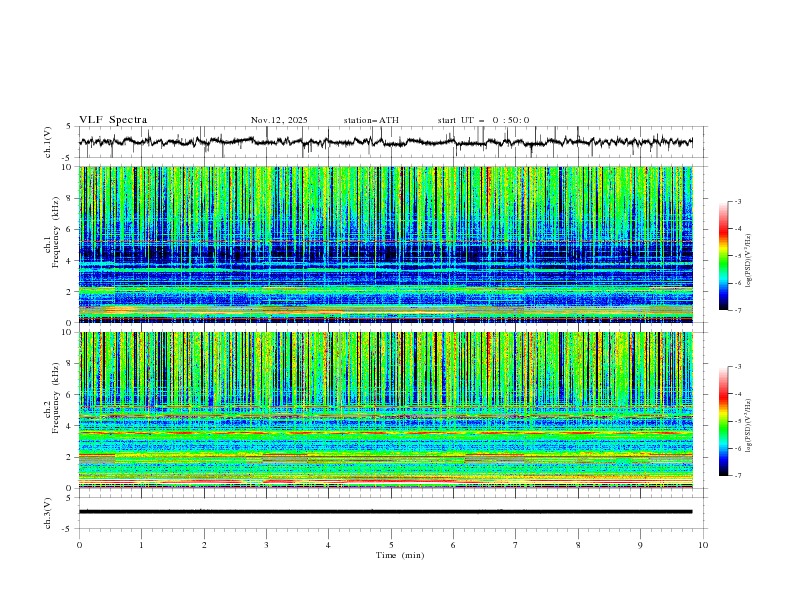Click the start UT time label
The width and height of the screenshot is (792, 612).
pos(483,120)
